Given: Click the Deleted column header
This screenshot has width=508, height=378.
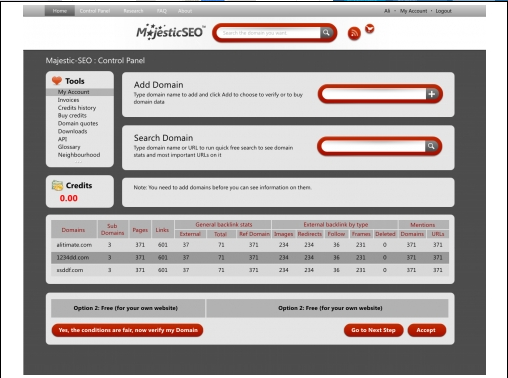Looking at the screenshot, I should 385,234.
